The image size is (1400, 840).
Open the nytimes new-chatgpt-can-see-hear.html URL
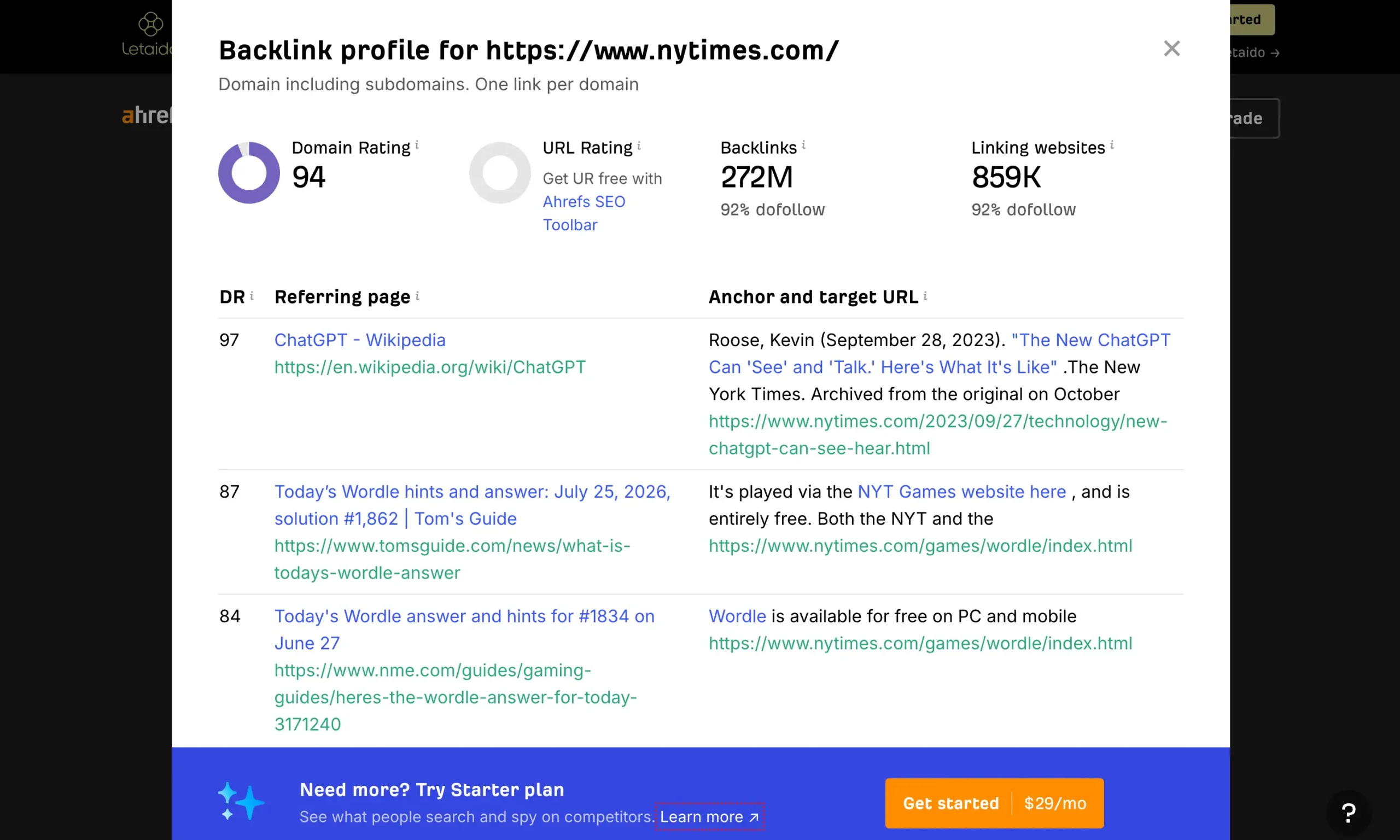[x=938, y=434]
